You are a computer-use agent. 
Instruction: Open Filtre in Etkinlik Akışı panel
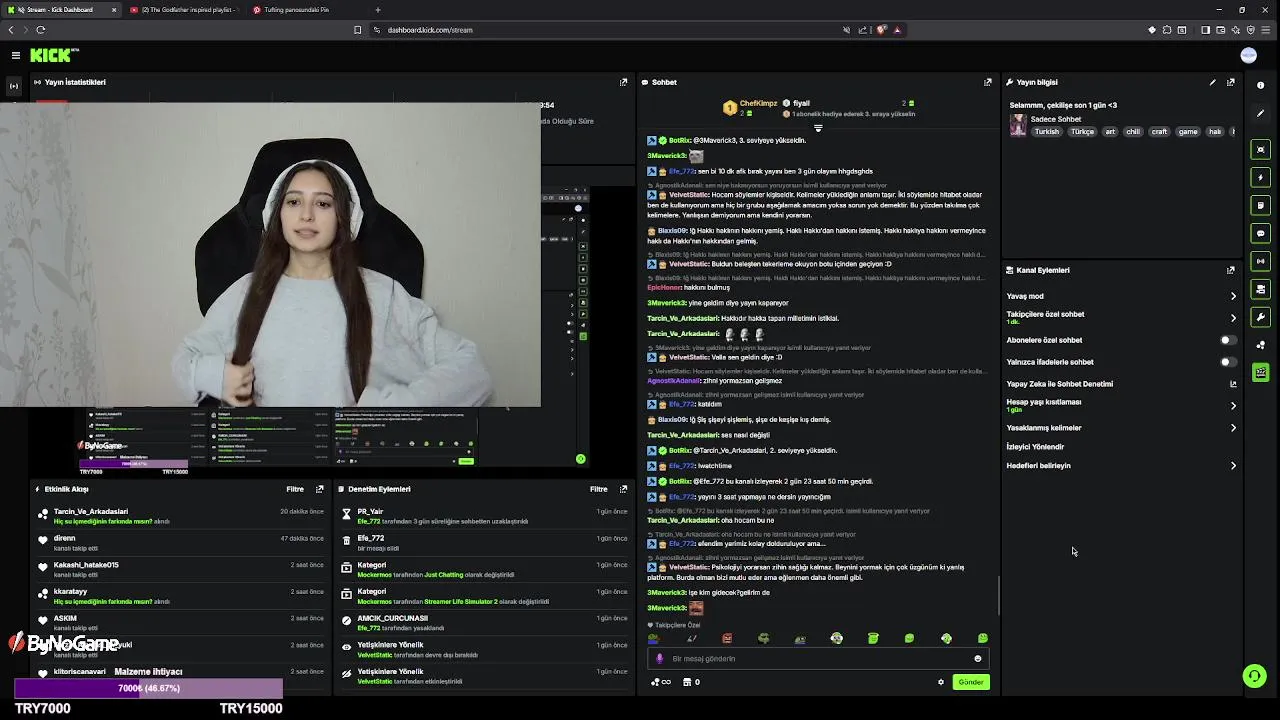295,489
